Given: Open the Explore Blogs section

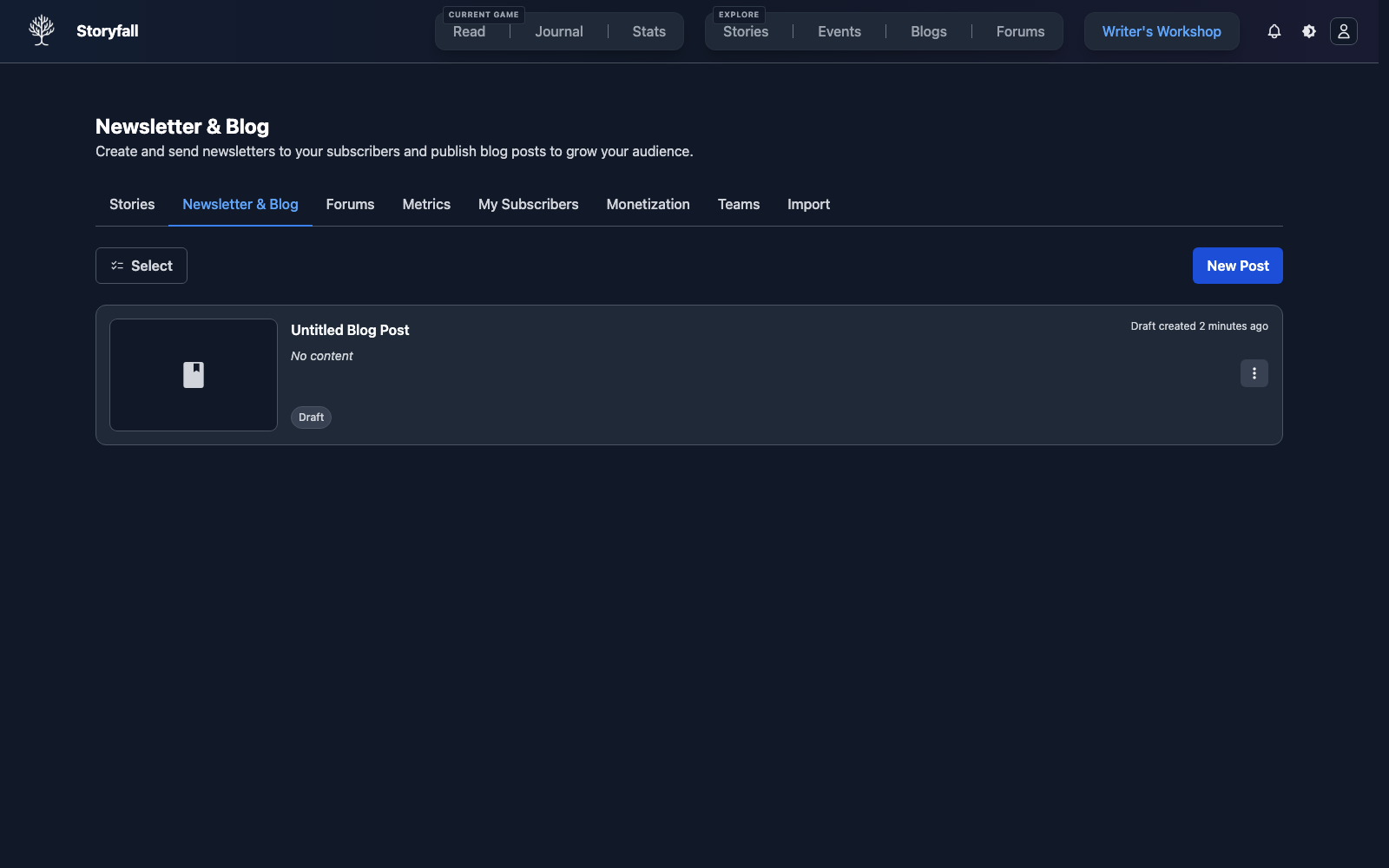Looking at the screenshot, I should [928, 31].
